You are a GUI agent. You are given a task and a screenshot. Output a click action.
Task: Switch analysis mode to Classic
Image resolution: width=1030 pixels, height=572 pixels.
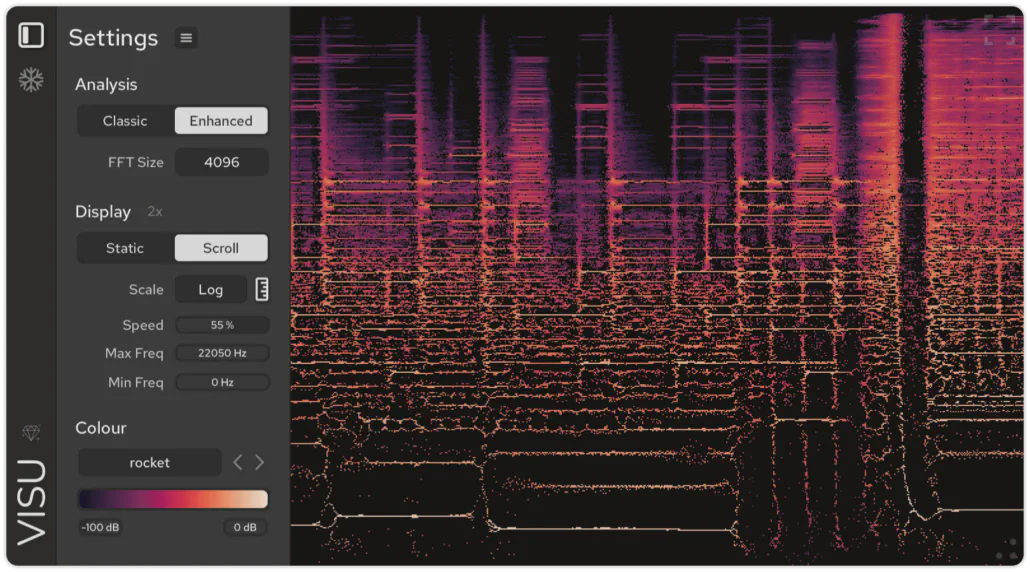(125, 121)
